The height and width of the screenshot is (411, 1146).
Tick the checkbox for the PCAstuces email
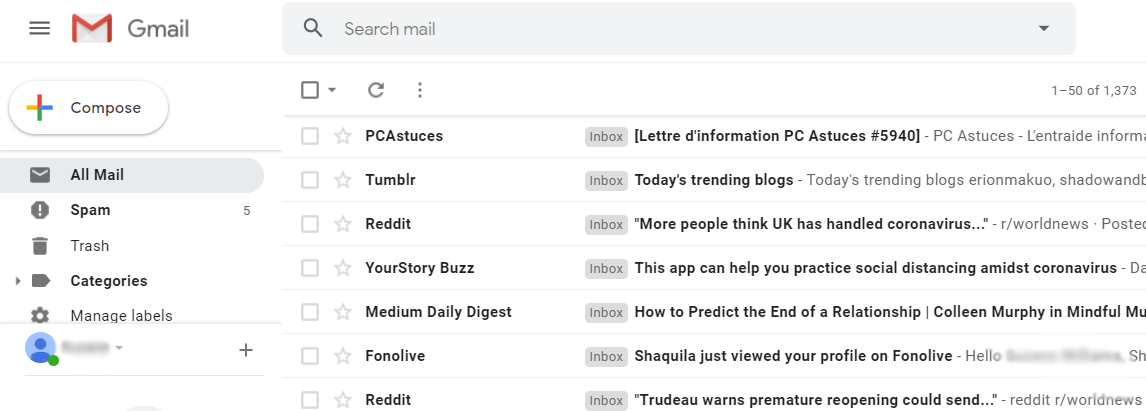click(x=310, y=136)
